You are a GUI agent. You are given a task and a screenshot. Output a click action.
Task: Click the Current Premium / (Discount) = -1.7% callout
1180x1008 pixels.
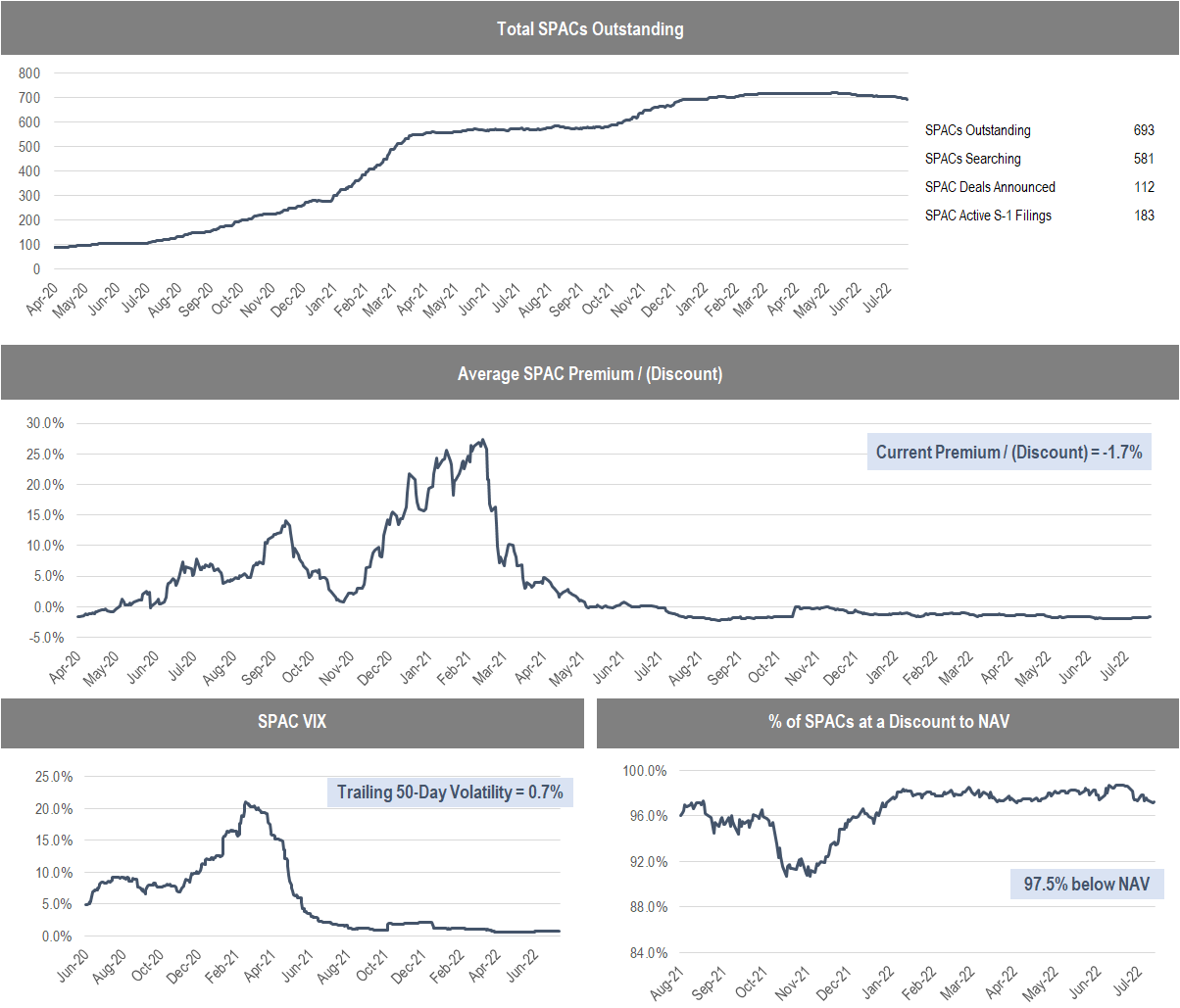(1008, 452)
